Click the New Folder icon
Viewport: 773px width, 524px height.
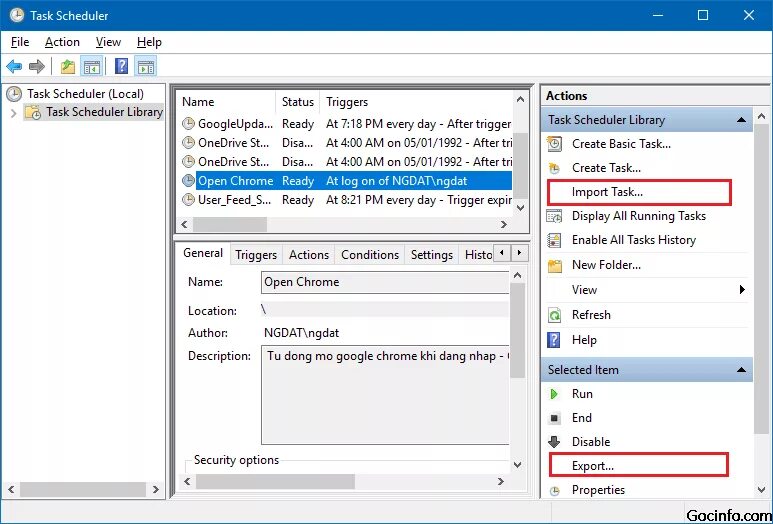(555, 265)
